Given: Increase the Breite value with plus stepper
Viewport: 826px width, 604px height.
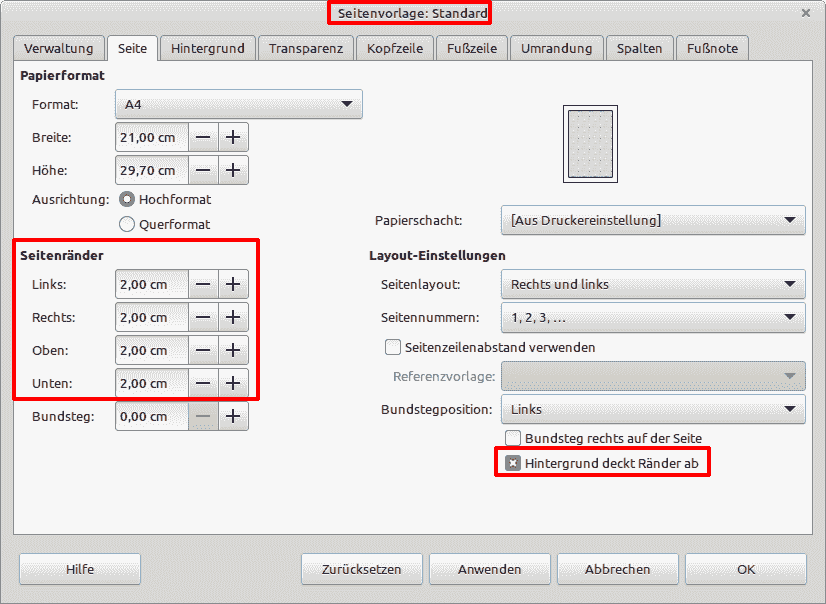Looking at the screenshot, I should [x=233, y=137].
